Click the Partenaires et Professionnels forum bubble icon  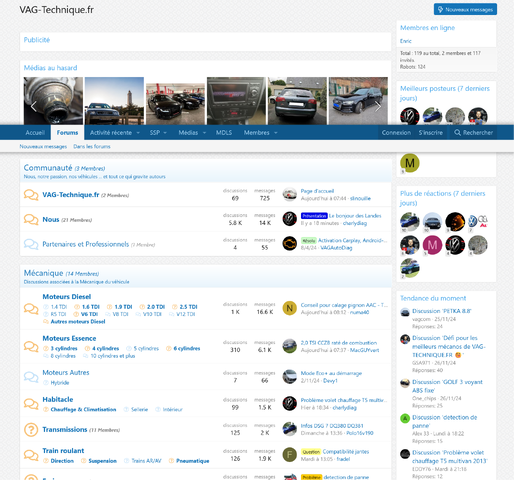click(x=31, y=244)
